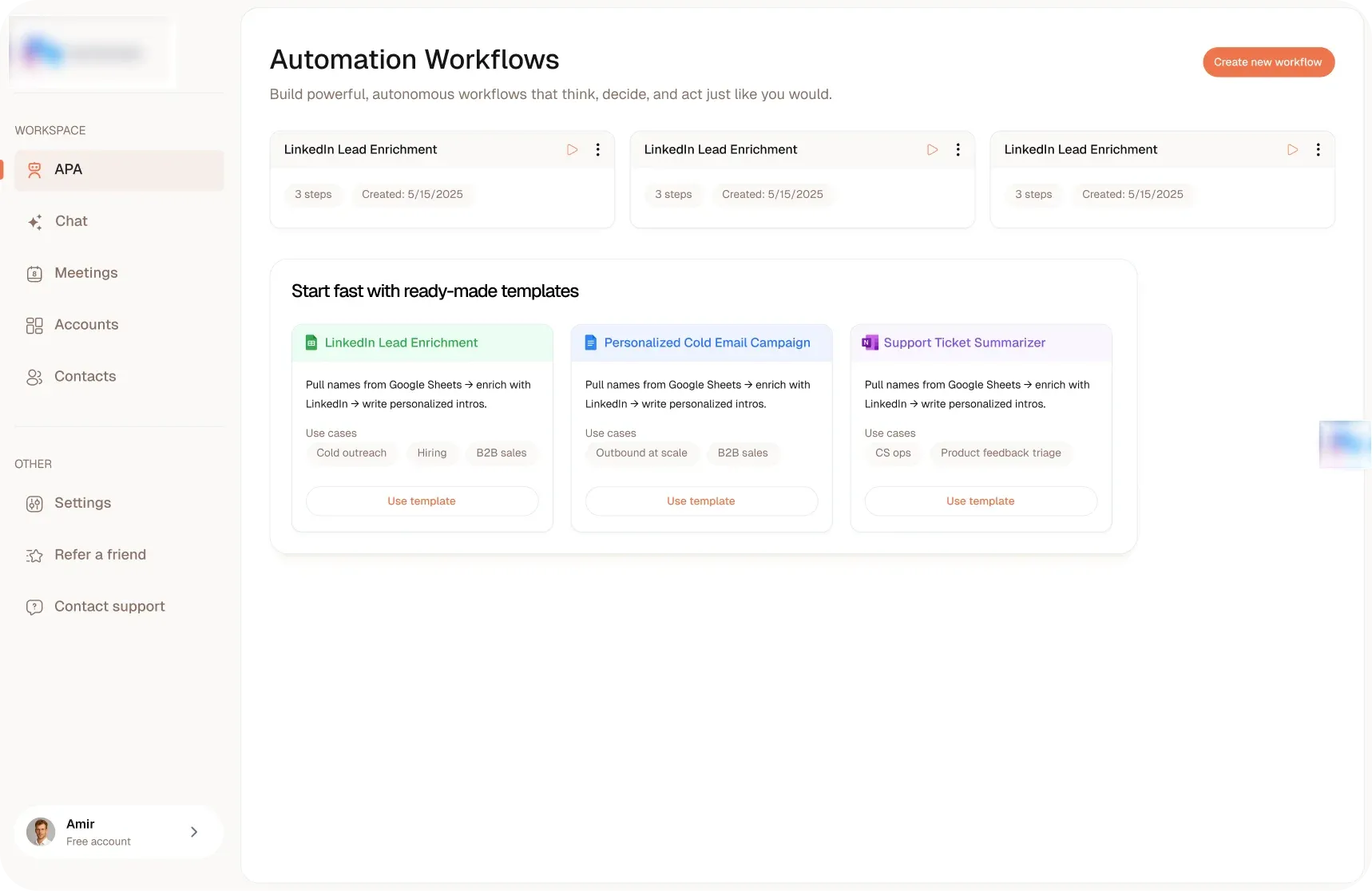Image resolution: width=1372 pixels, height=891 pixels.
Task: Run the first LinkedIn Lead Enrichment workflow
Action: [x=572, y=150]
